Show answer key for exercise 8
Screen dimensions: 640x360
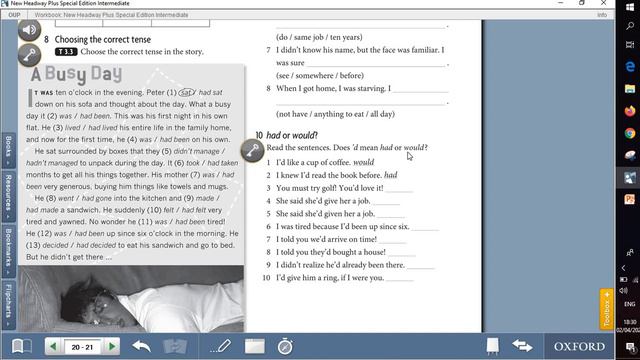[29, 55]
